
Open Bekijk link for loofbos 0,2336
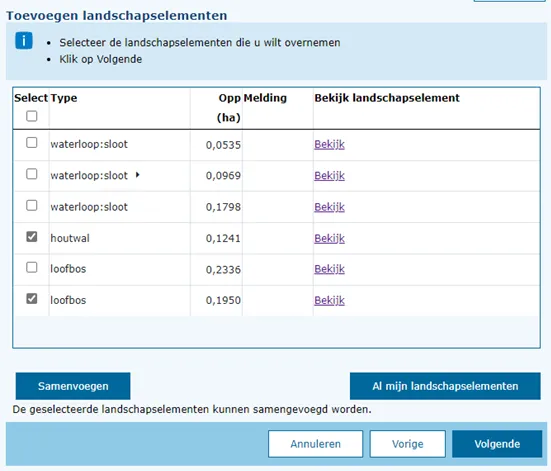(x=329, y=269)
